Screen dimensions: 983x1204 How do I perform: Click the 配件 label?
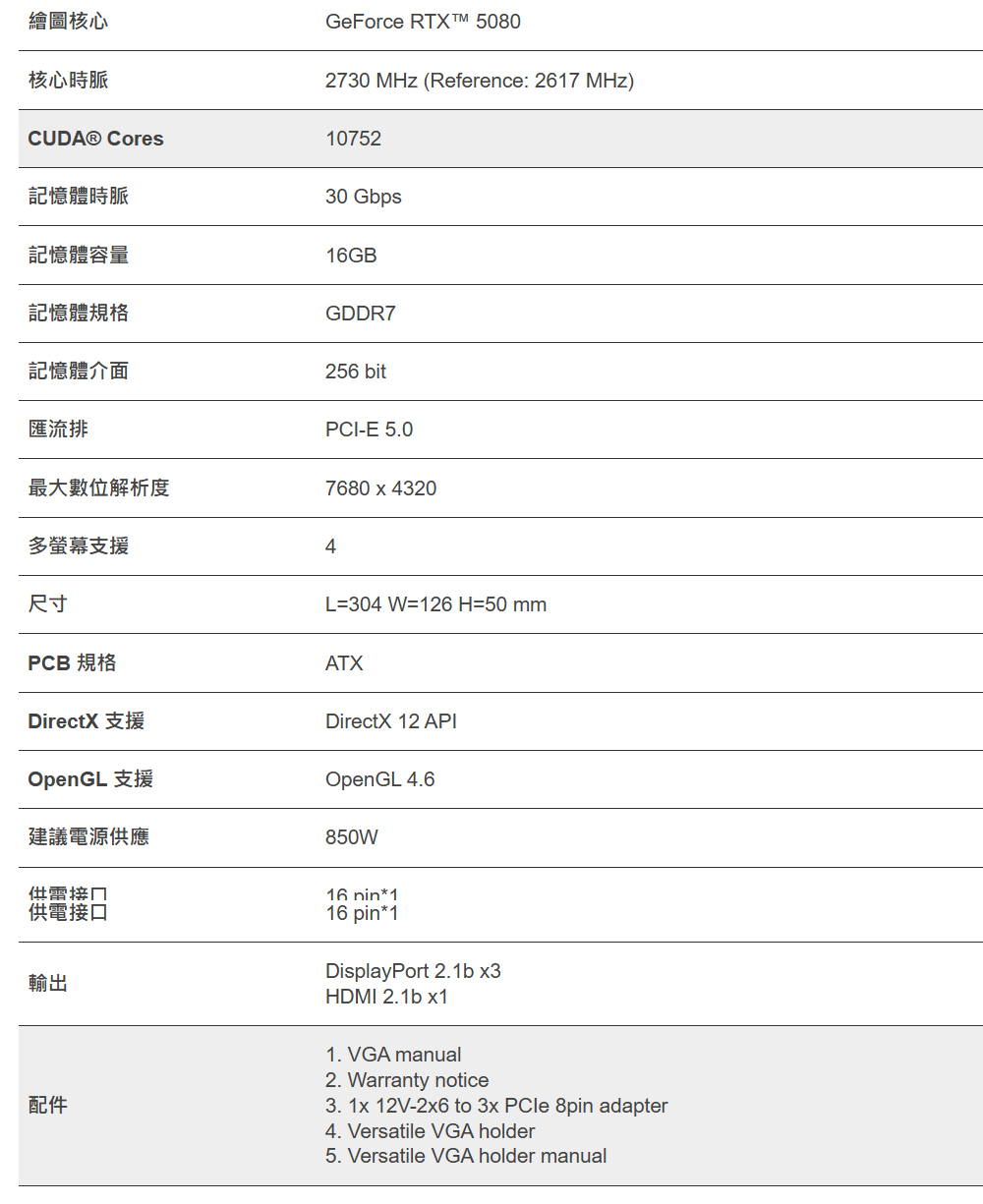[x=48, y=1105]
